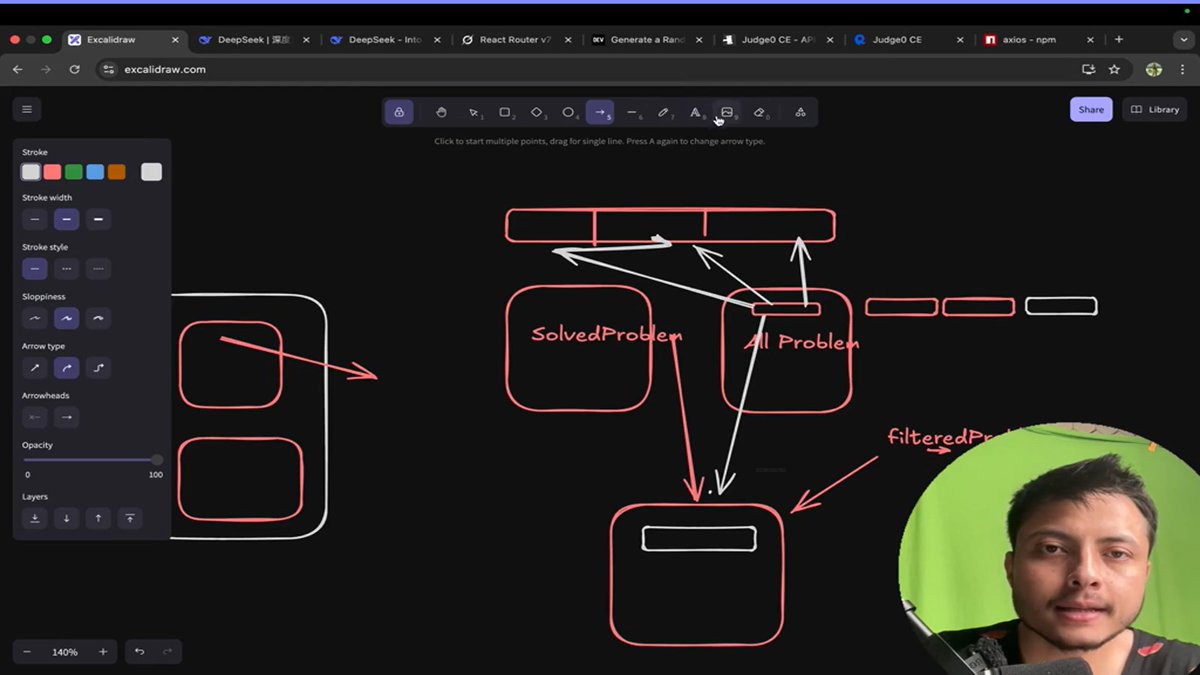Bring selection to front layer
The height and width of the screenshot is (675, 1200).
tap(130, 518)
